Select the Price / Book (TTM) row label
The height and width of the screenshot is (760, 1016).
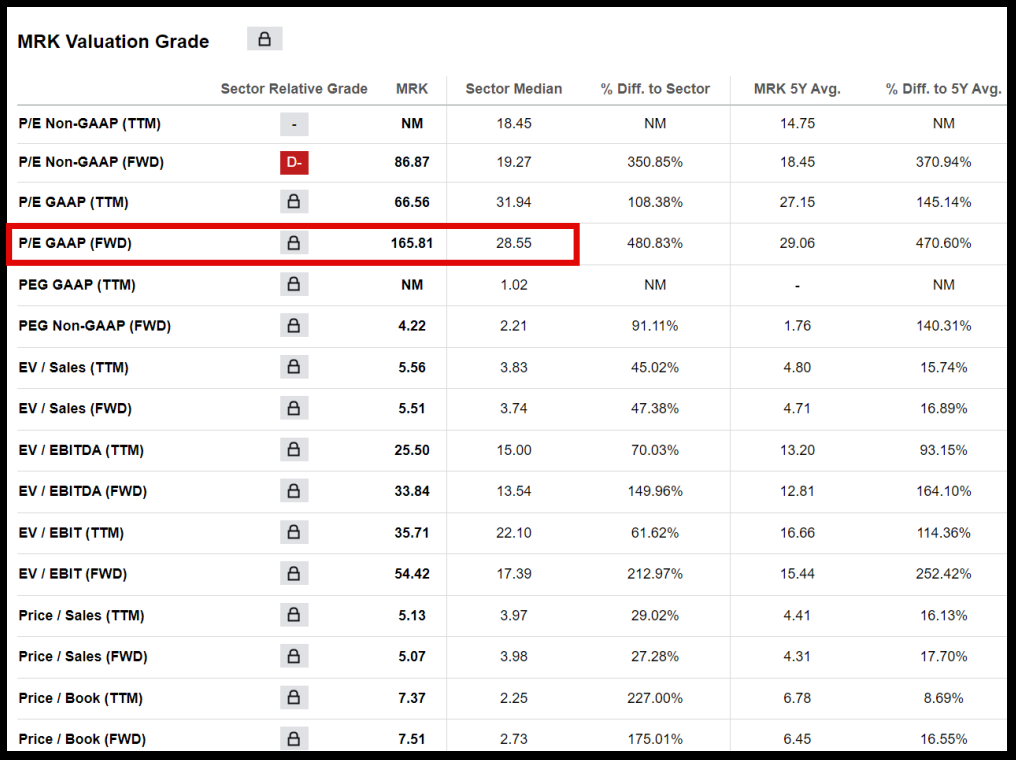(x=81, y=698)
